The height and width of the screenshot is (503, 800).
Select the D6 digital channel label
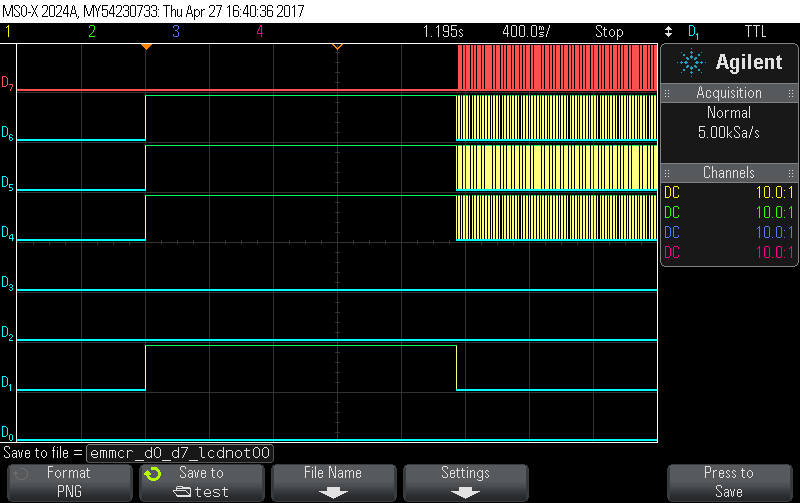coord(7,133)
